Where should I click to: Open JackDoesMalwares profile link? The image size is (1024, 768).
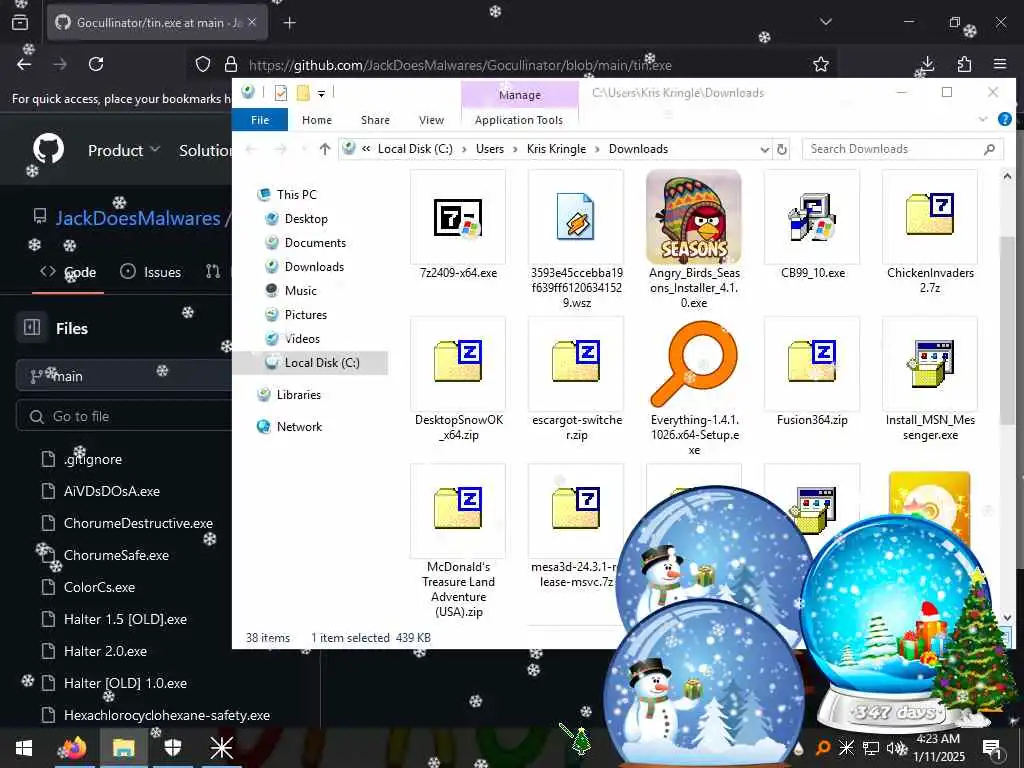[x=138, y=218]
